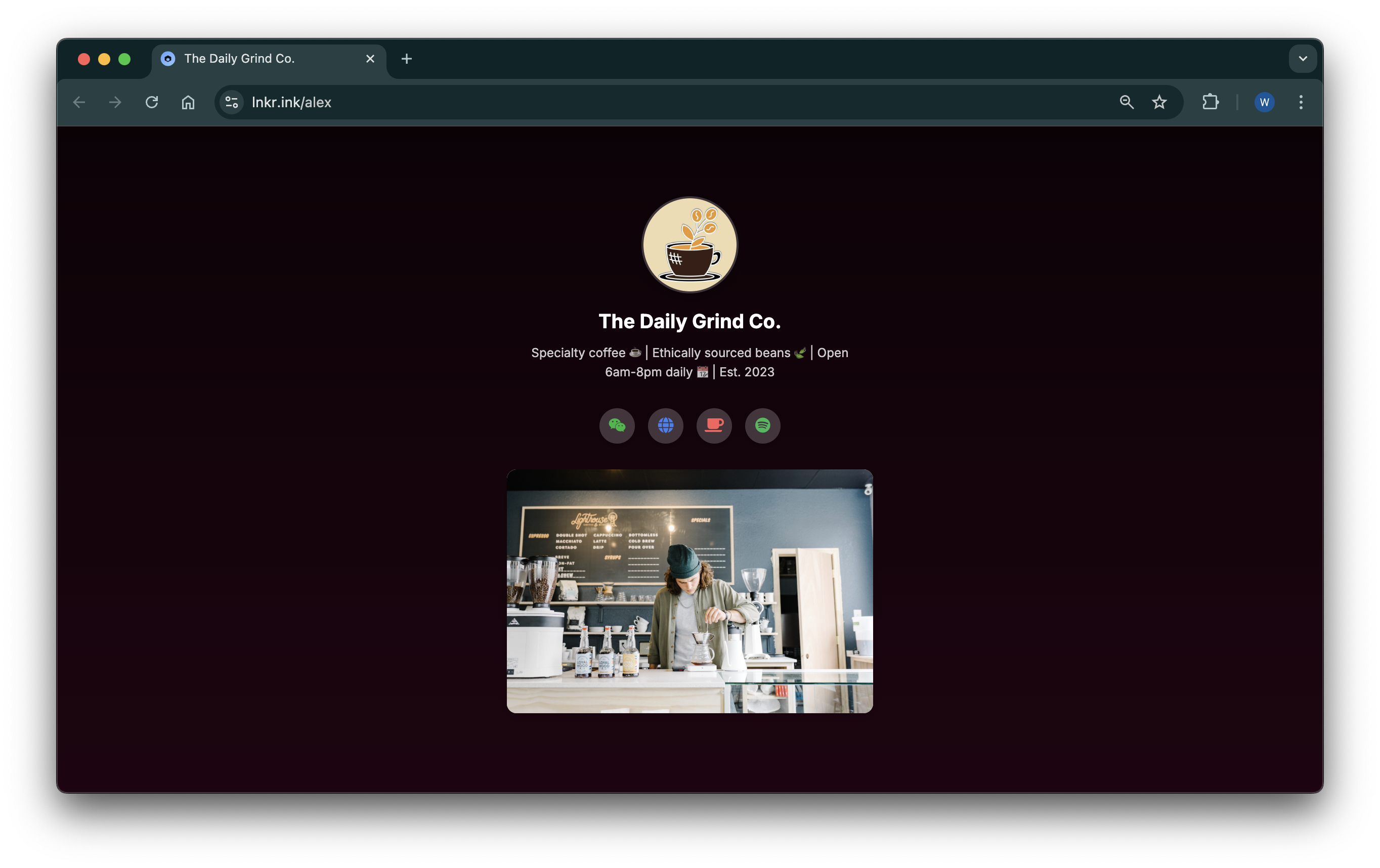Click The Daily Grind Co. coffee logo avatar
The width and height of the screenshot is (1380, 868).
coord(689,245)
